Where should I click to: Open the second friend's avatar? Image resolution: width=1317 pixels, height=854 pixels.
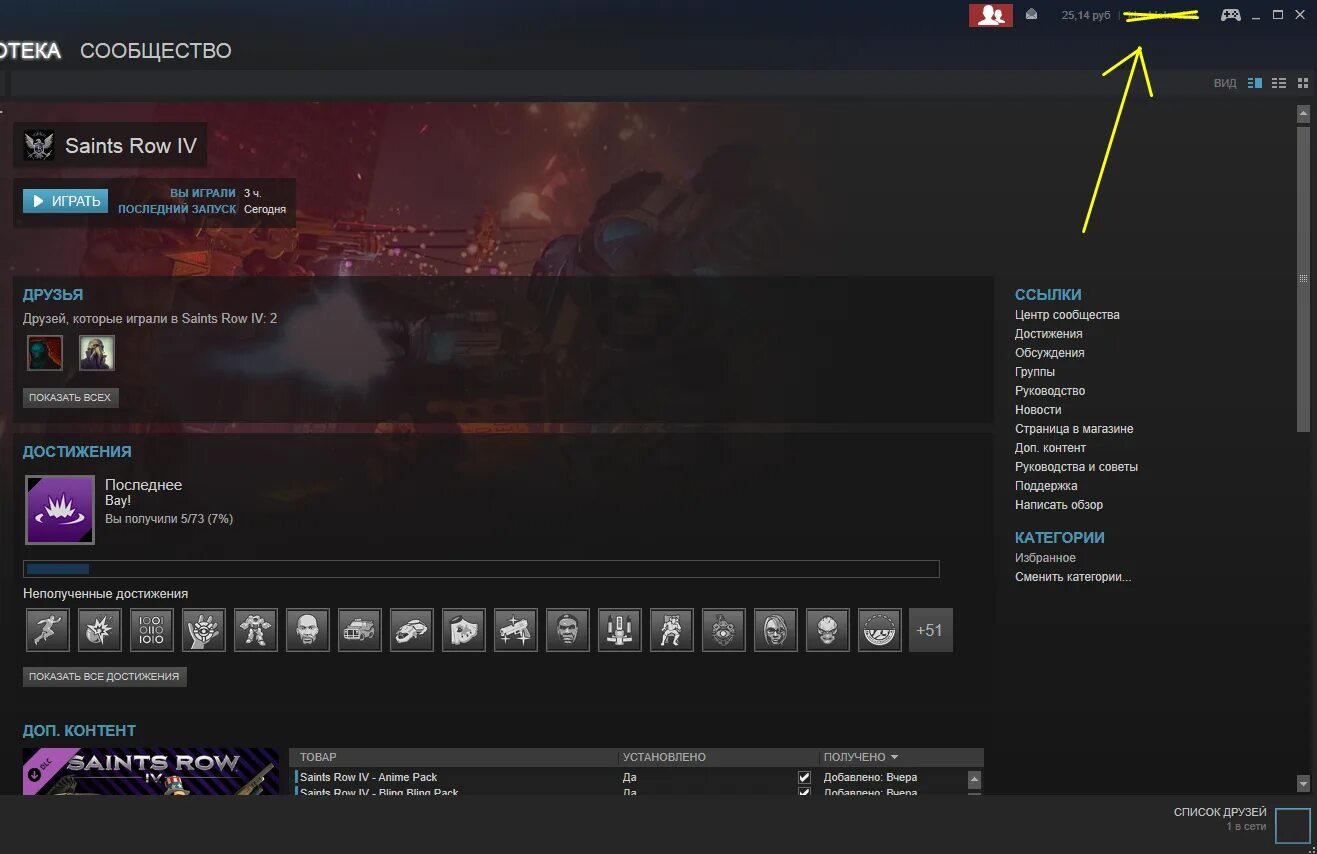tap(97, 353)
